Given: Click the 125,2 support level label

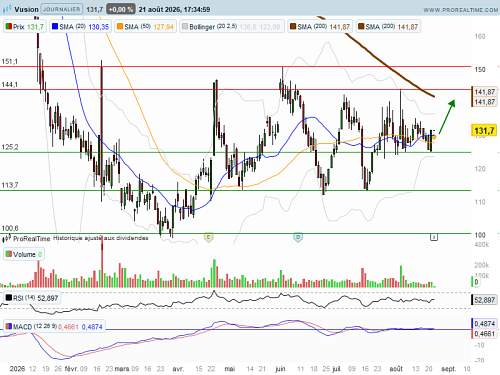Looking at the screenshot, I should point(10,147).
